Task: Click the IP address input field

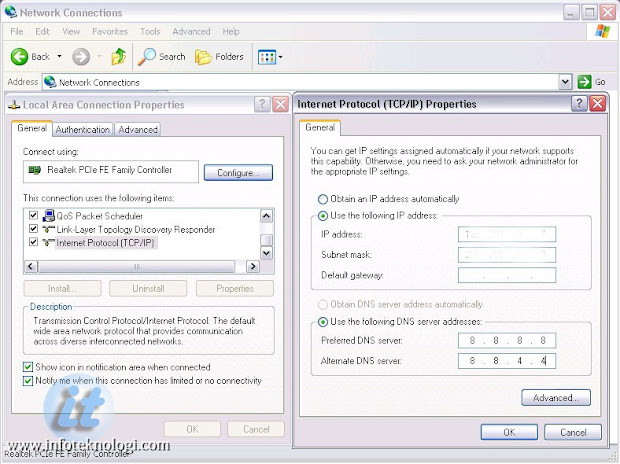Action: [x=507, y=234]
